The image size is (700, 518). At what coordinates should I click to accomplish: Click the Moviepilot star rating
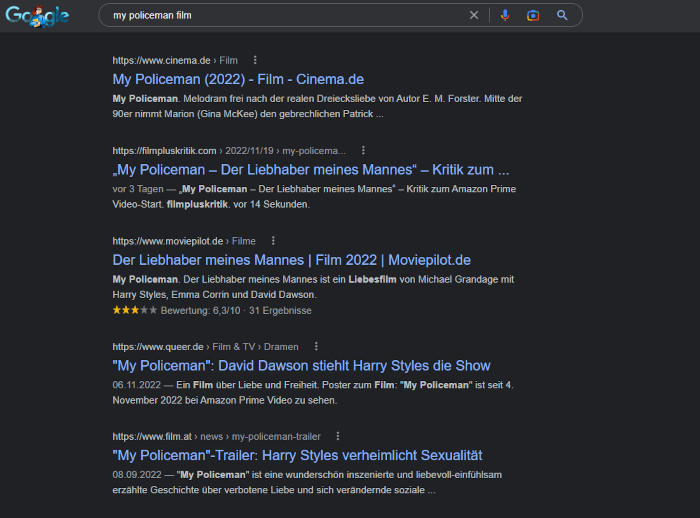pos(134,311)
